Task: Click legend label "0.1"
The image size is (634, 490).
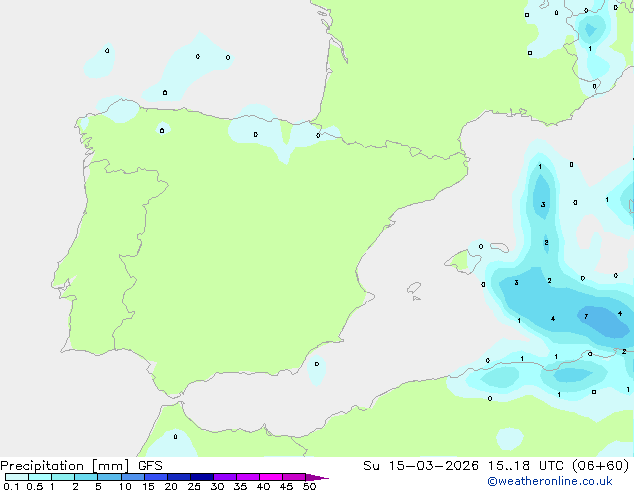Action: pos(11,486)
